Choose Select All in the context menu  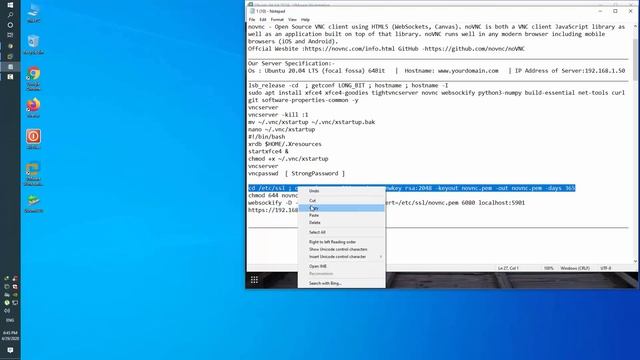342,232
